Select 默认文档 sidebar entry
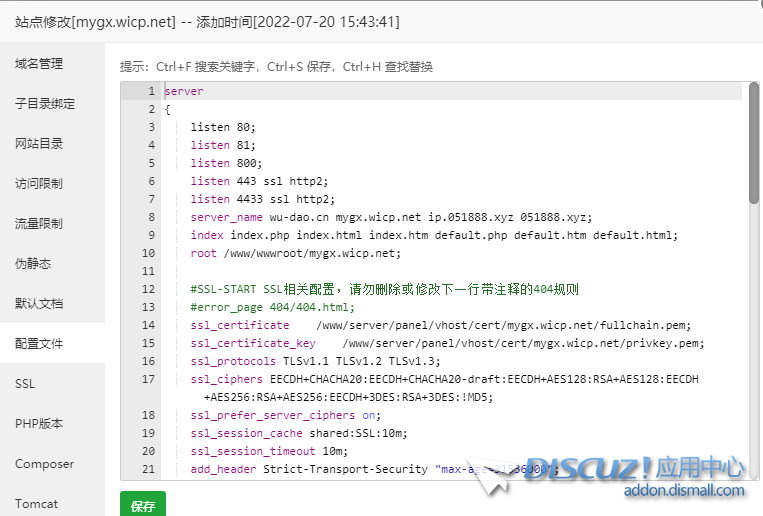This screenshot has height=516, width=763. (39, 303)
